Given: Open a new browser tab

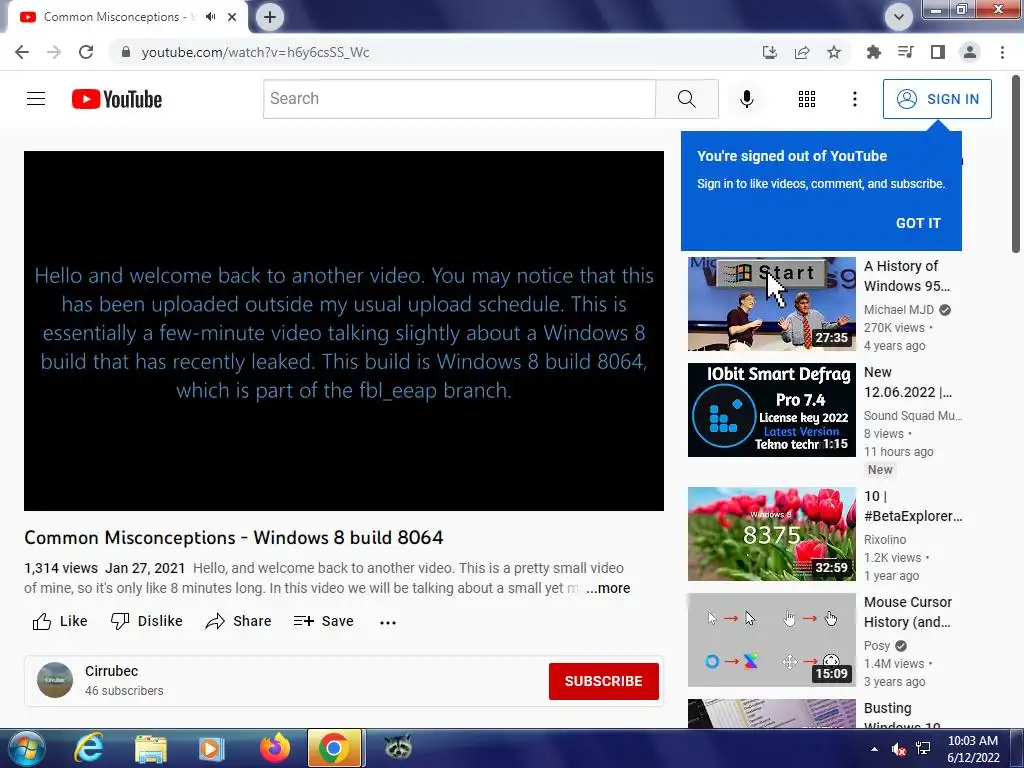Looking at the screenshot, I should click(x=270, y=17).
